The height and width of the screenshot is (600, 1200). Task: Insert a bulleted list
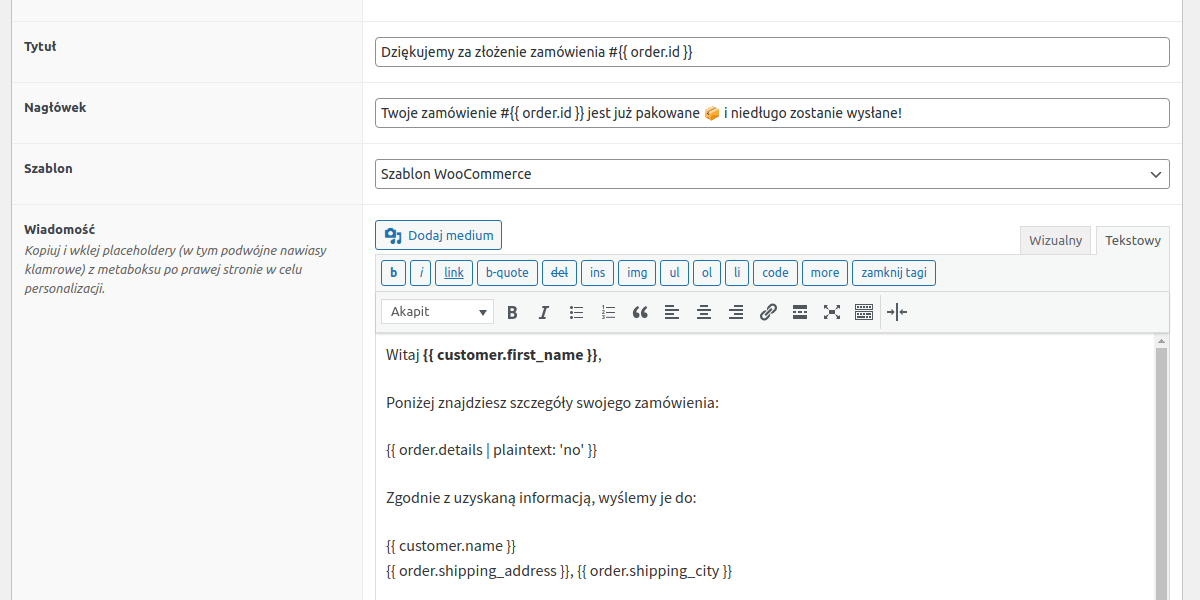click(x=576, y=312)
